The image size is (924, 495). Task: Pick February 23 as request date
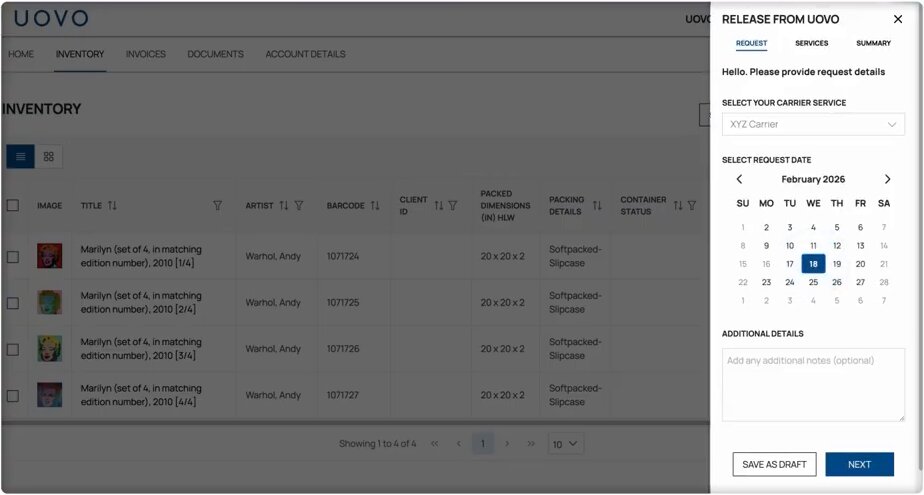pyautogui.click(x=766, y=282)
